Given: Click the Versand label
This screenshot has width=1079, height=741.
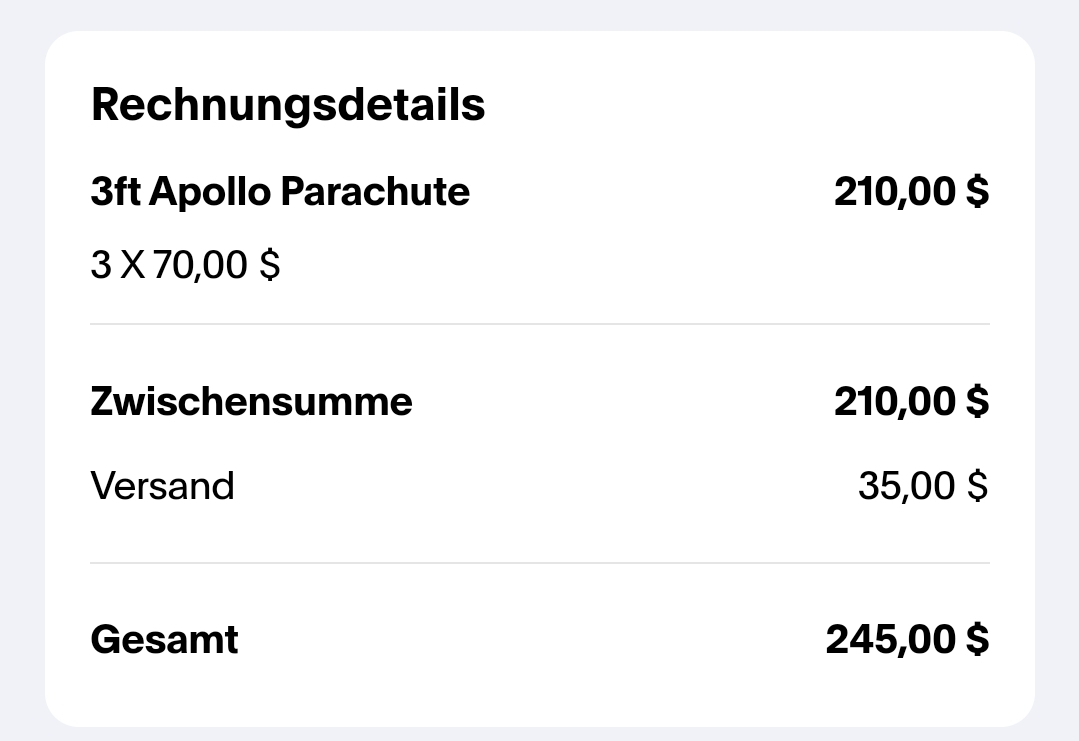Looking at the screenshot, I should (162, 486).
